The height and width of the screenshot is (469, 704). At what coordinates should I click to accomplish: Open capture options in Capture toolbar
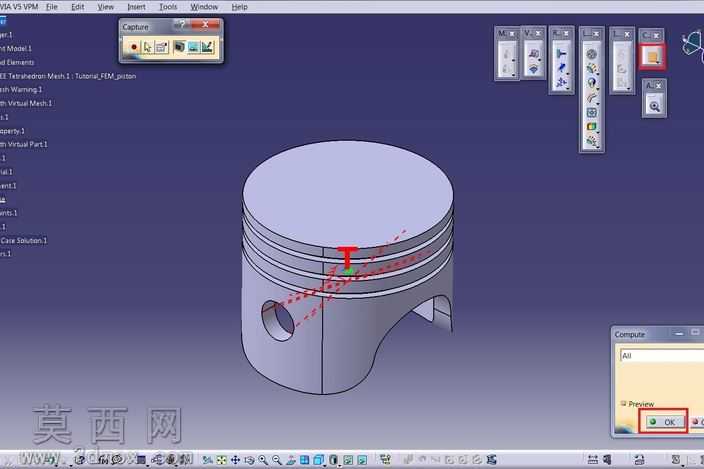pyautogui.click(x=162, y=47)
